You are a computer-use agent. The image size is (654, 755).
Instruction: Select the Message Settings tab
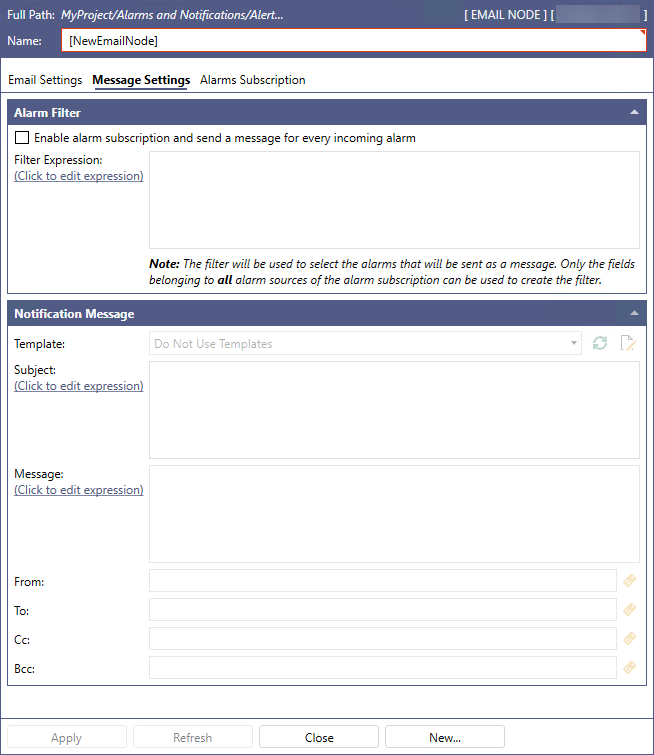tap(141, 80)
